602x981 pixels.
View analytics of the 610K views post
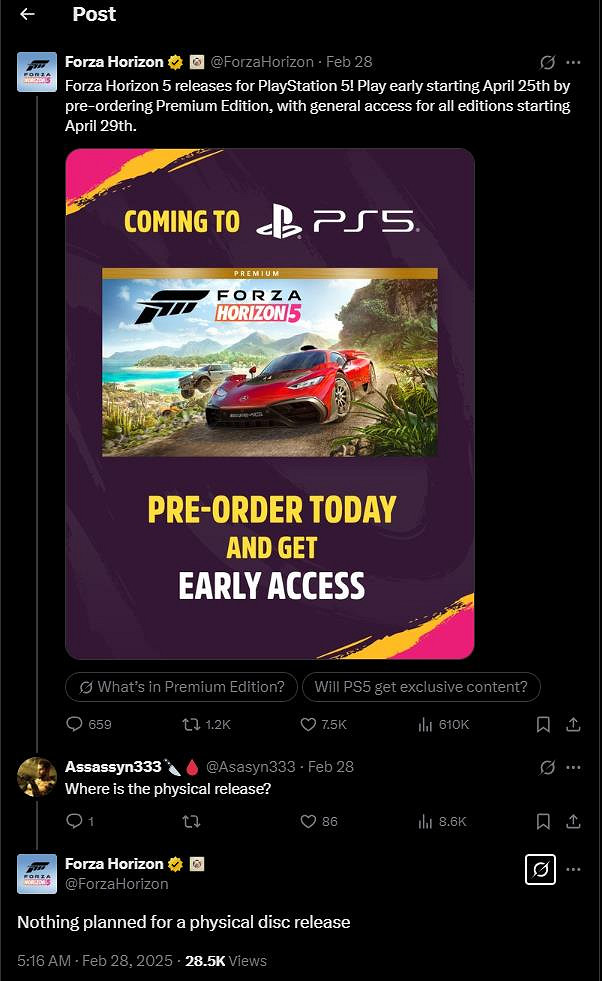pyautogui.click(x=443, y=724)
